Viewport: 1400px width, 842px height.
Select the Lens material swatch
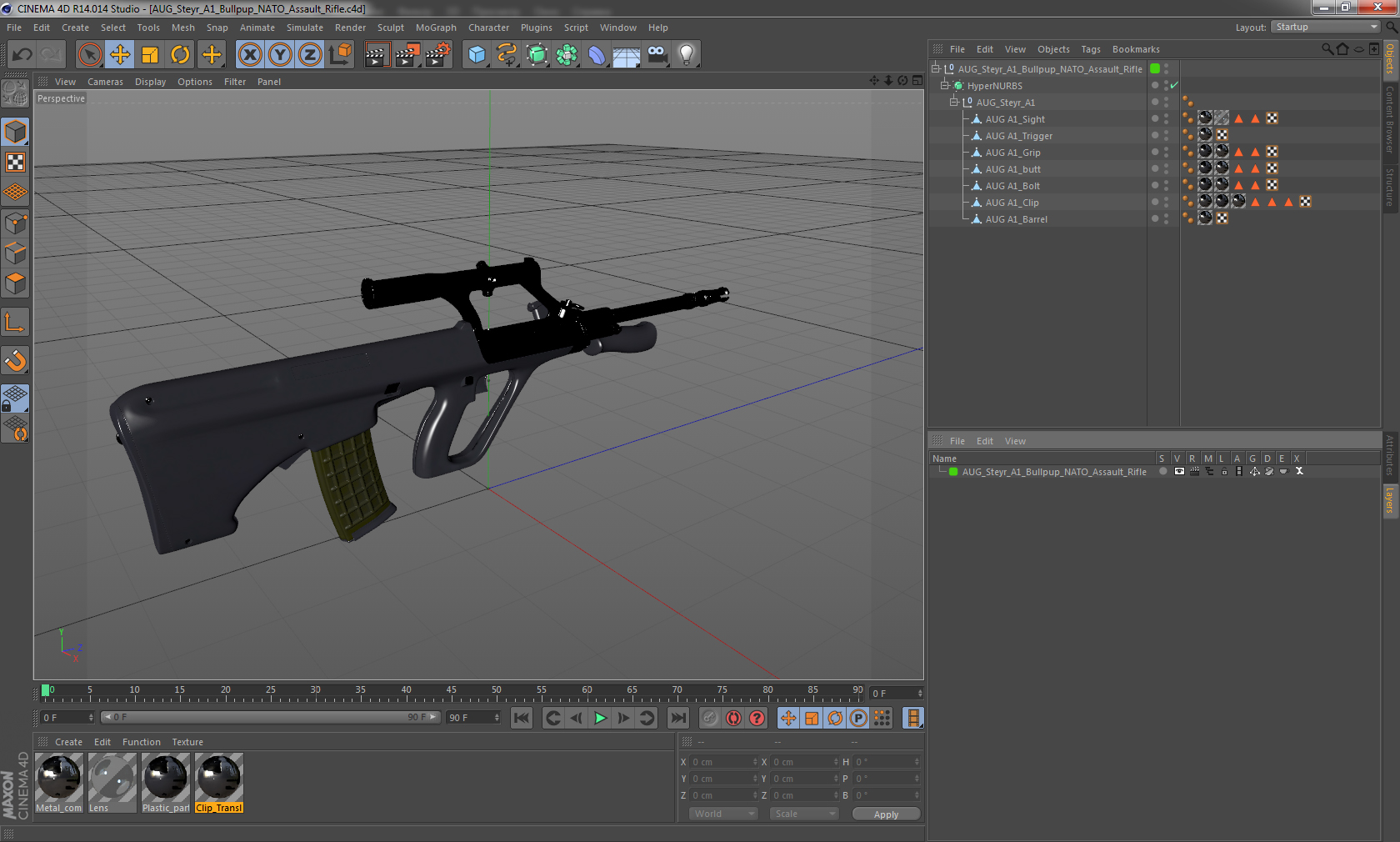point(112,783)
